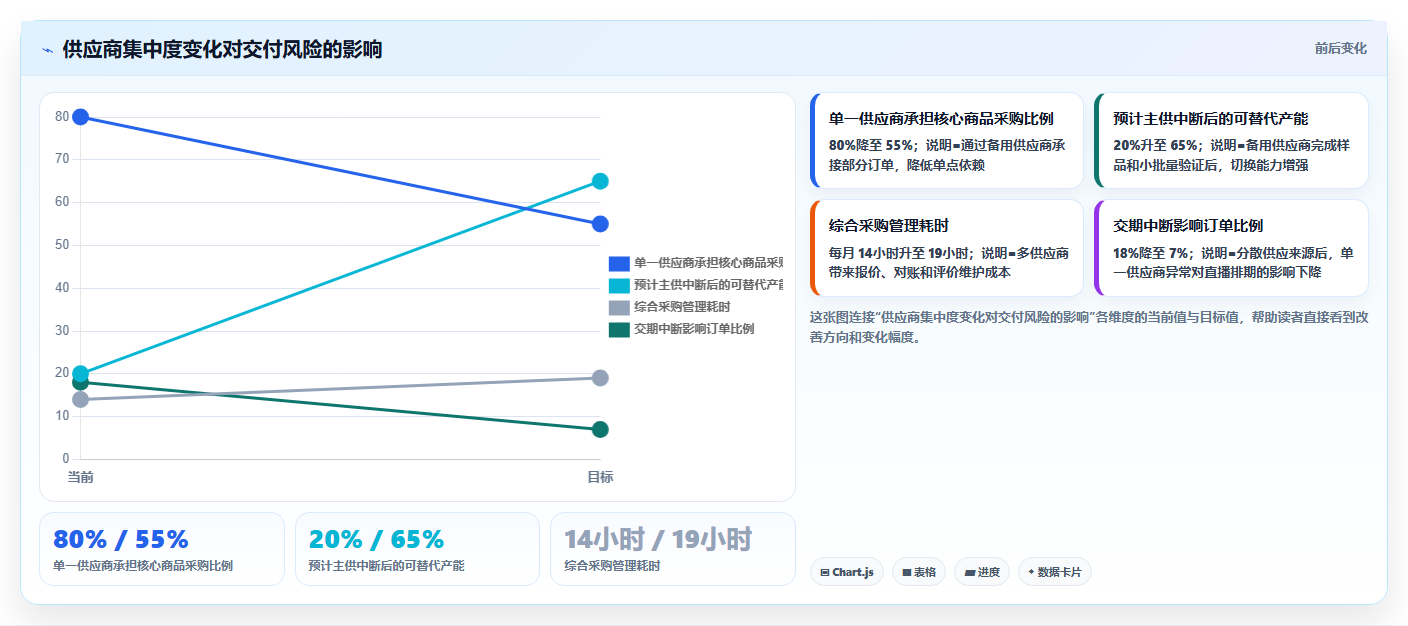Click the lightning icon beside the title
The height and width of the screenshot is (626, 1408).
click(x=47, y=50)
